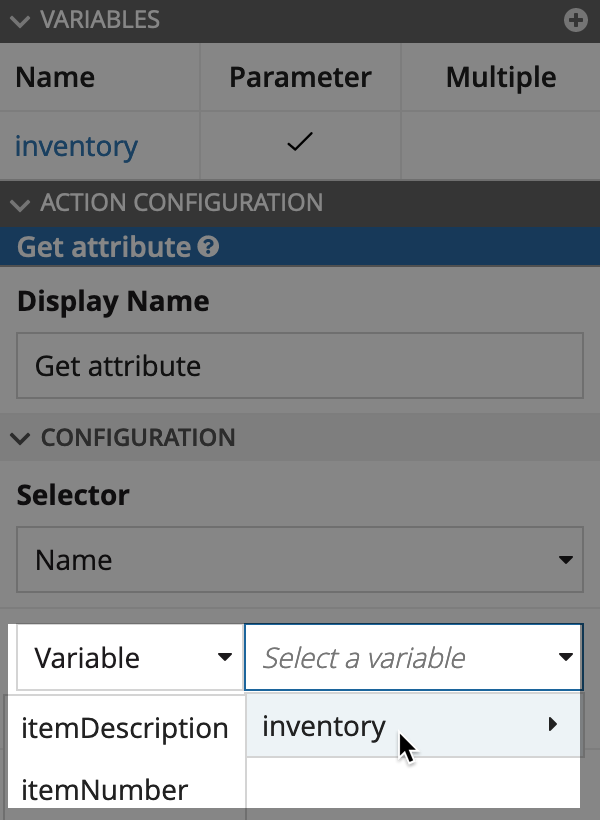Add a new variable with the plus icon
Image resolution: width=600 pixels, height=820 pixels.
point(578,20)
